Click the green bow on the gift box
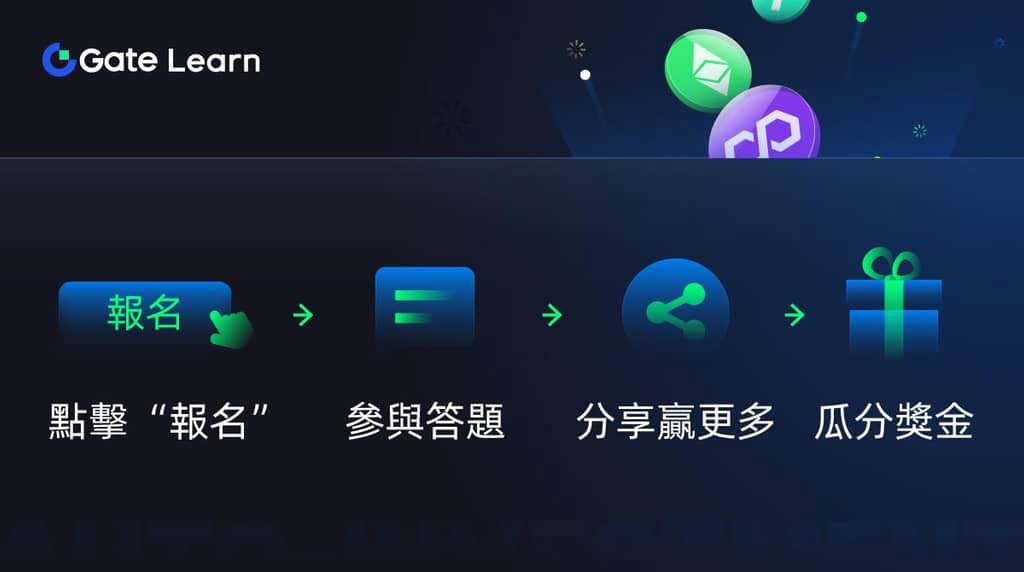 point(891,263)
